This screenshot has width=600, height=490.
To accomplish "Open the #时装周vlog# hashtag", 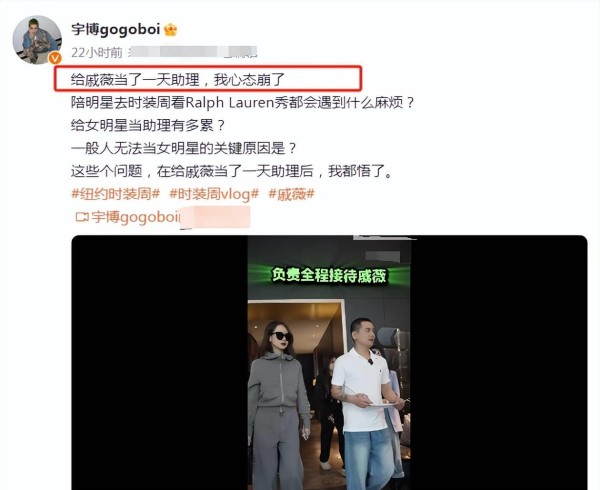I will [214, 194].
